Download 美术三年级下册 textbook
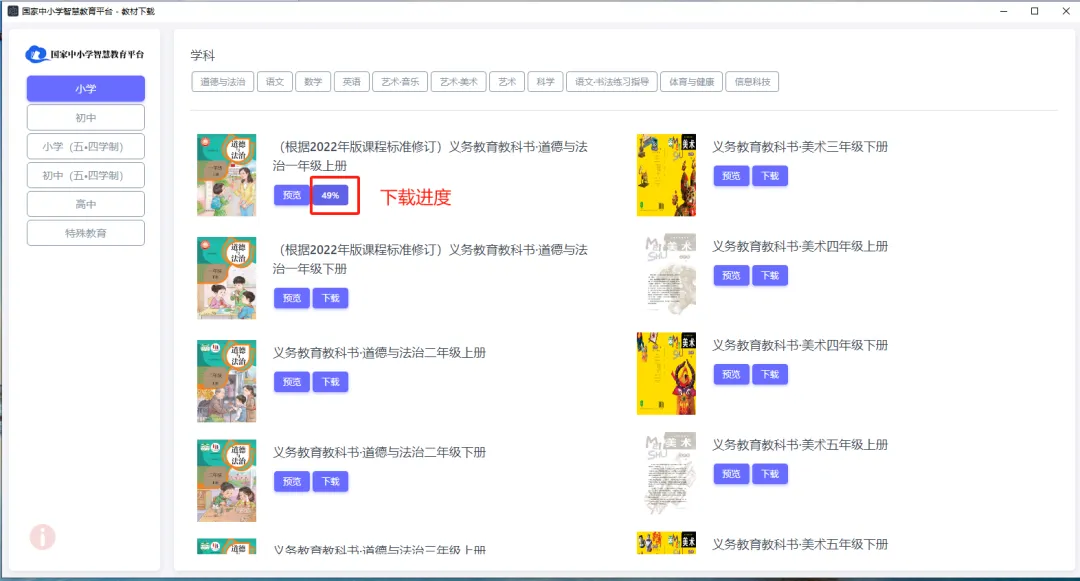The height and width of the screenshot is (581, 1080). click(x=769, y=176)
